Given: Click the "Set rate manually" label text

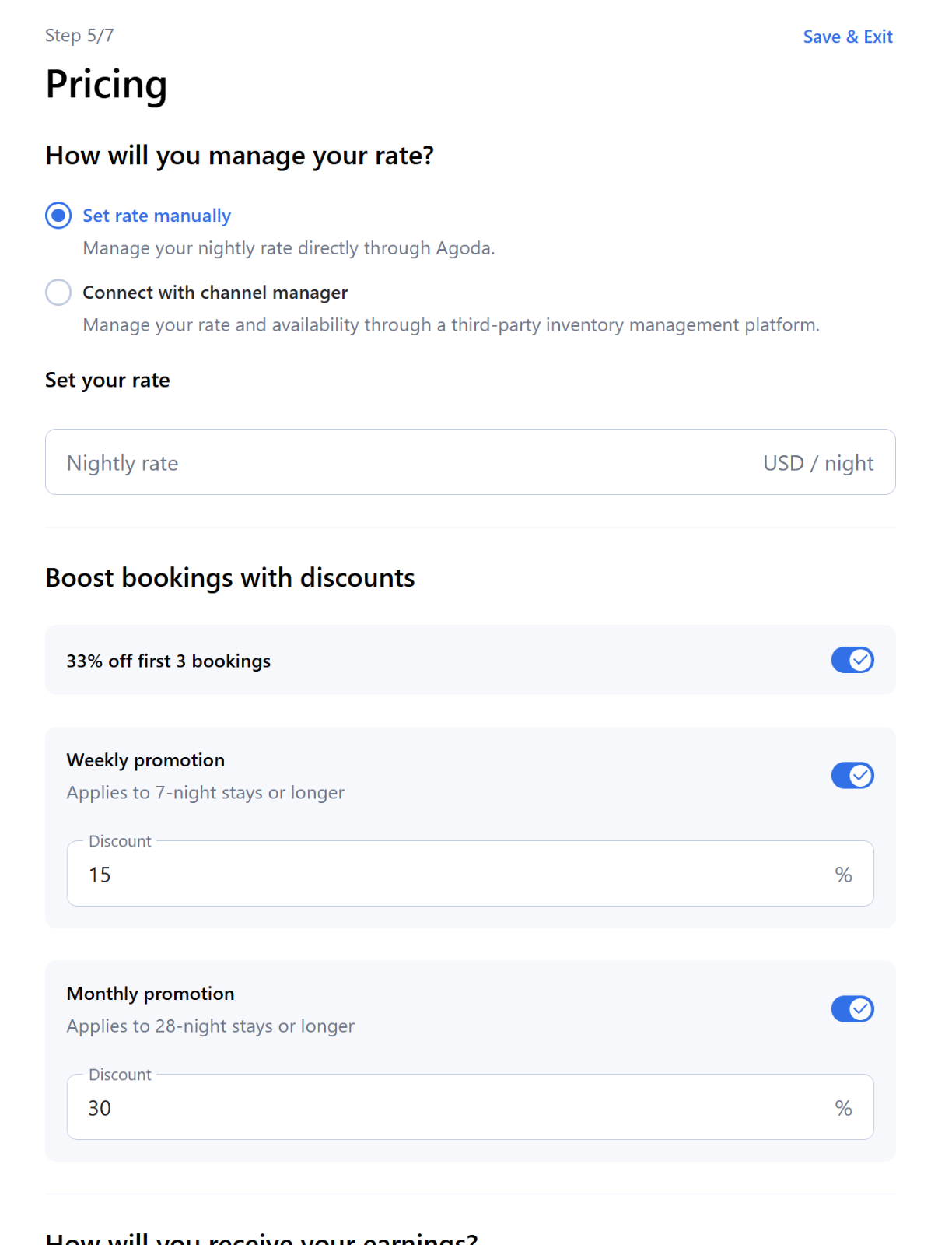Looking at the screenshot, I should pyautogui.click(x=157, y=216).
